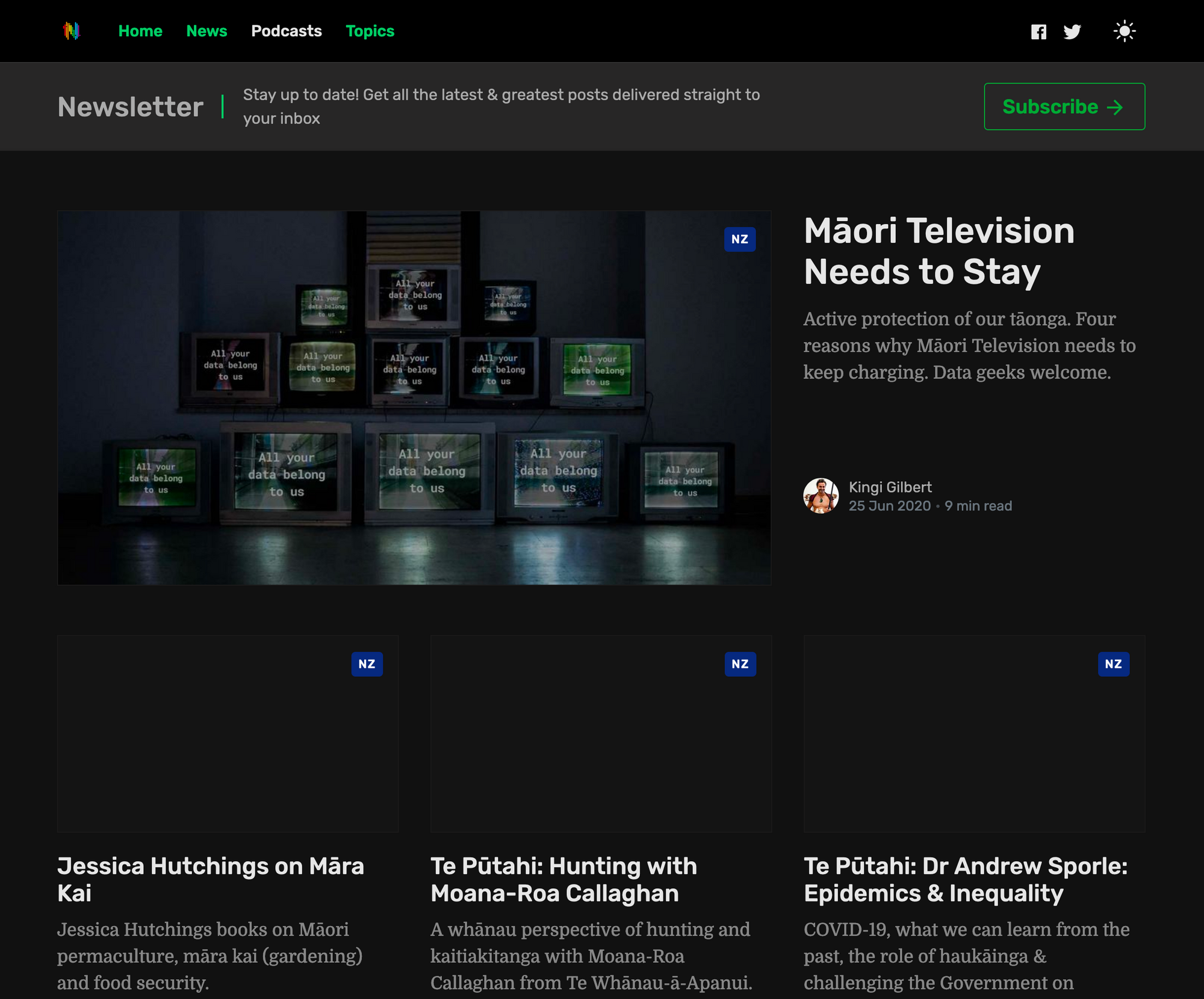
Task: Click NZ tag on featured image
Action: [x=740, y=239]
